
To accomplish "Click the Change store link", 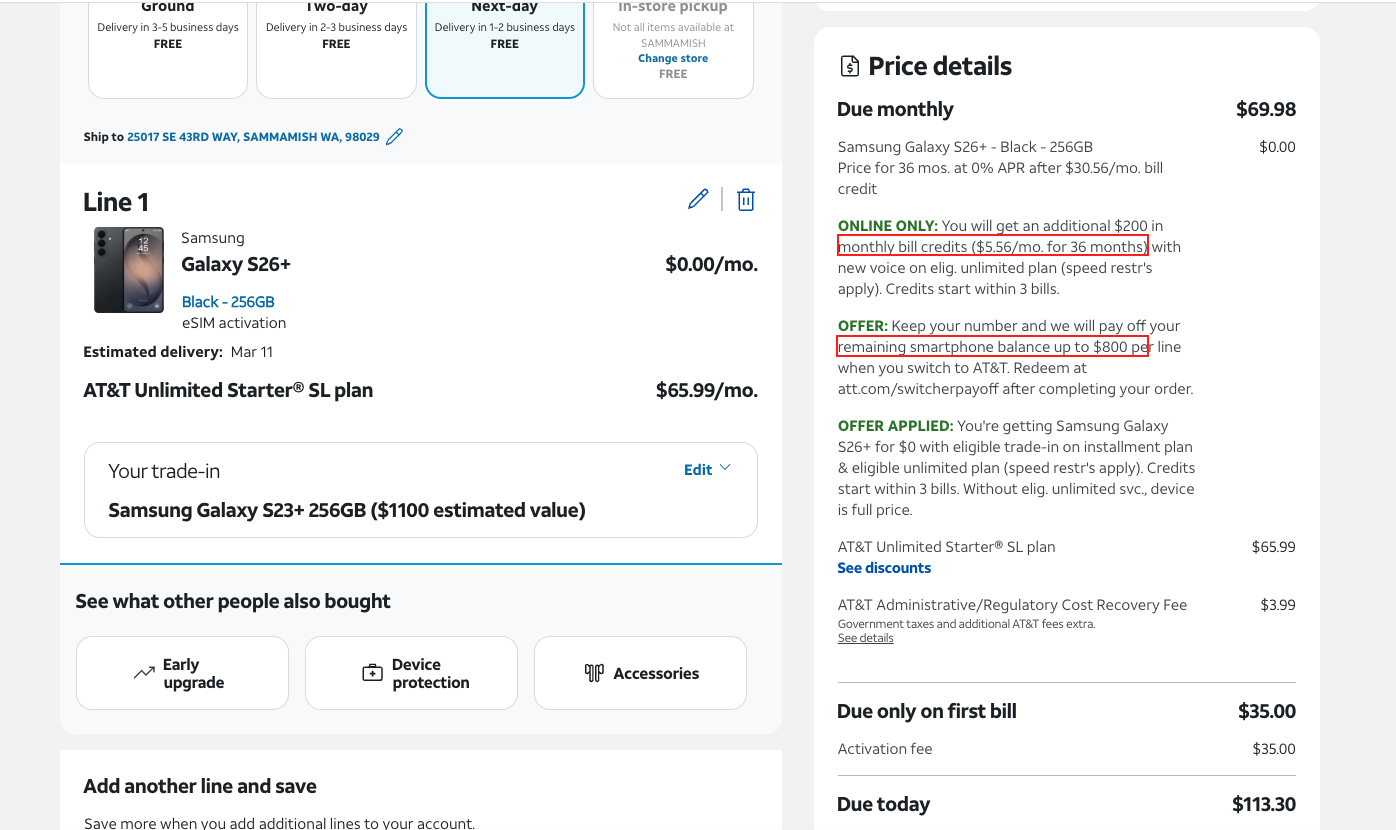I will [673, 58].
